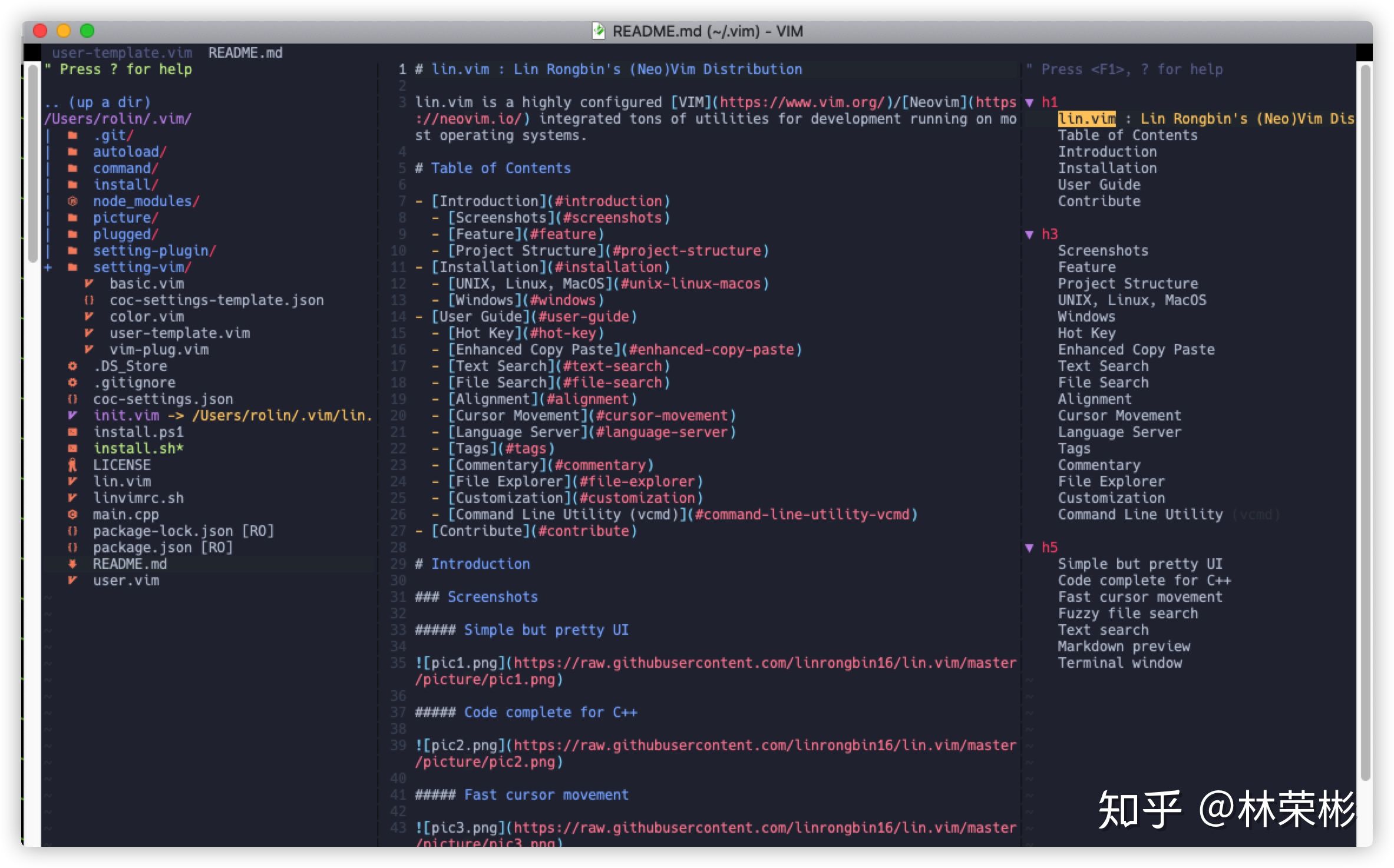This screenshot has height=868, width=1394.
Task: Select the README.md tab
Action: coord(245,53)
